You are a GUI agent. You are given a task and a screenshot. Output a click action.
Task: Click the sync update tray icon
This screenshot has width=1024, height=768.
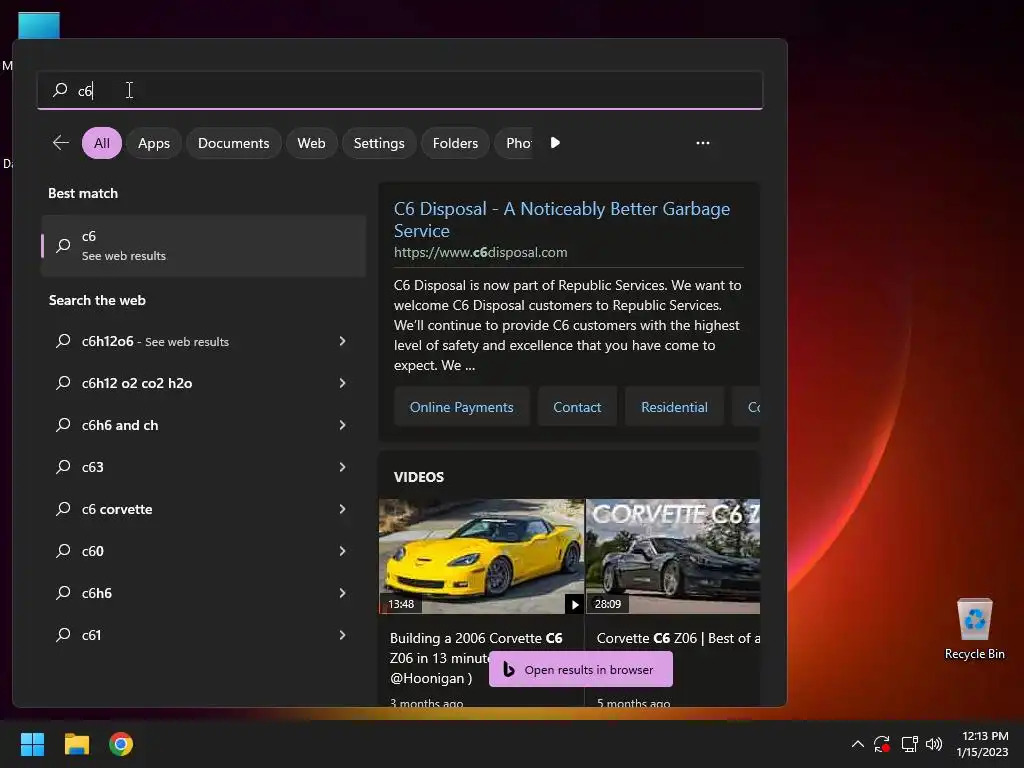click(882, 744)
